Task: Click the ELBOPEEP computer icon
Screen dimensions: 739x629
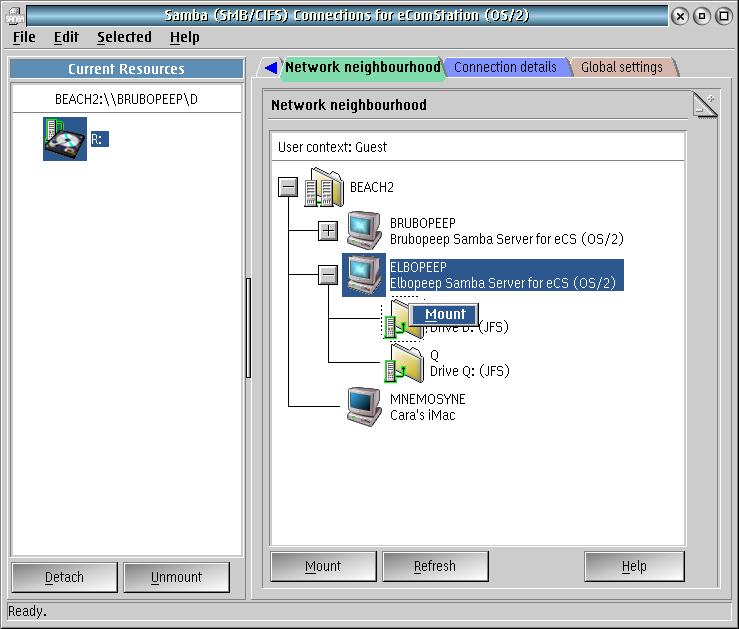Action: (364, 275)
